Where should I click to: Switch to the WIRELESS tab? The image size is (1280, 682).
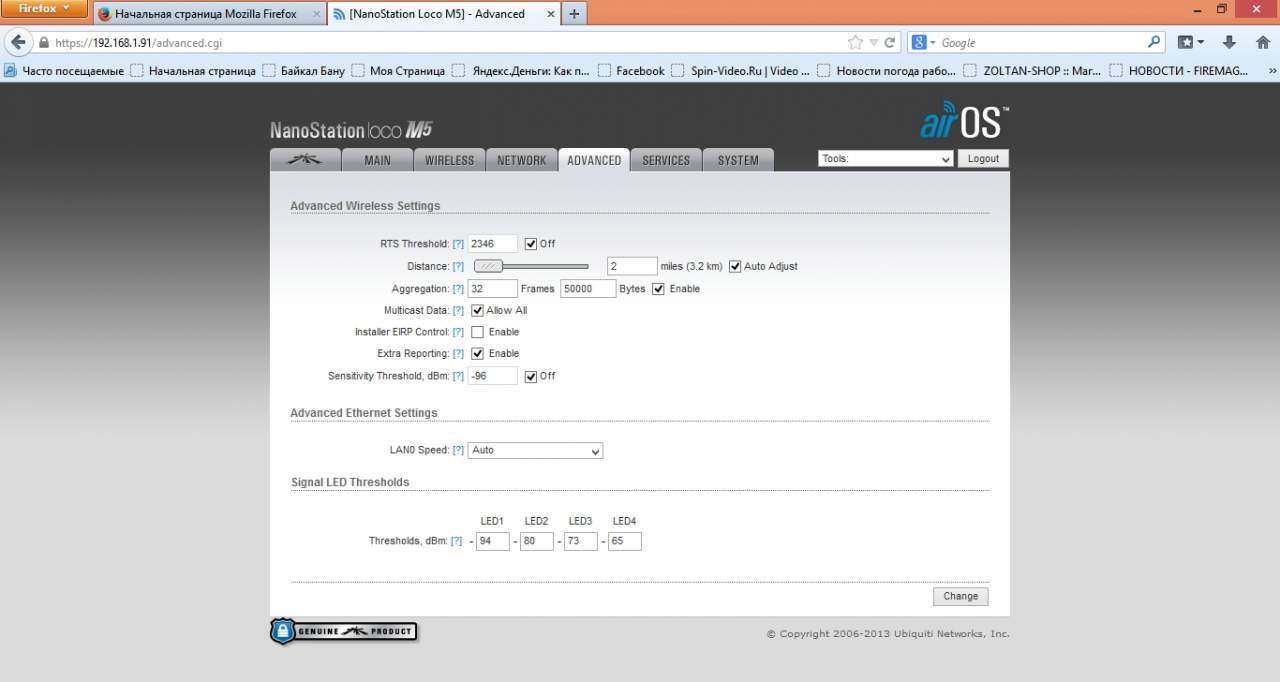(x=450, y=160)
